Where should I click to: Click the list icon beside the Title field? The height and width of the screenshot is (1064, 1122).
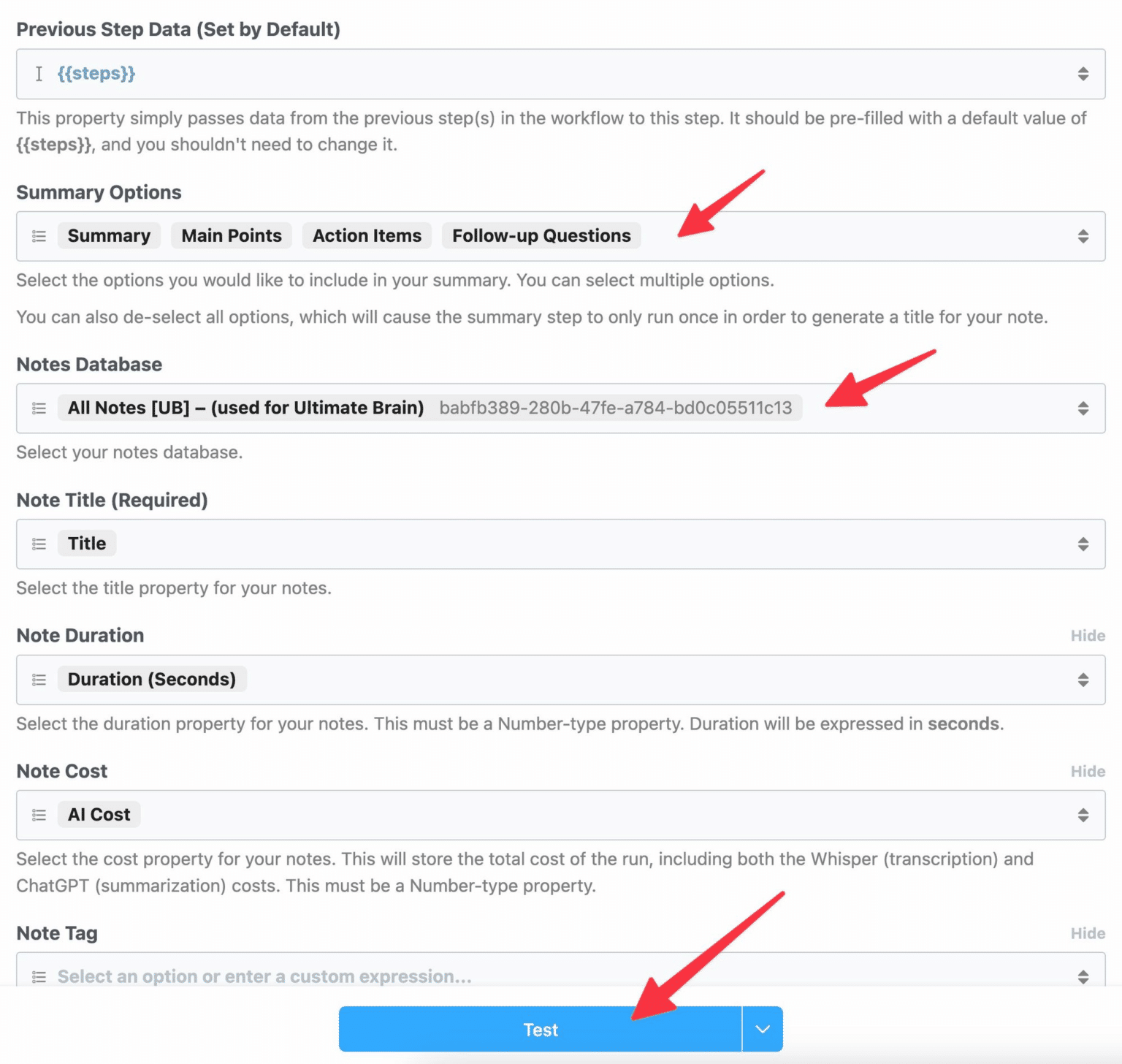38,544
